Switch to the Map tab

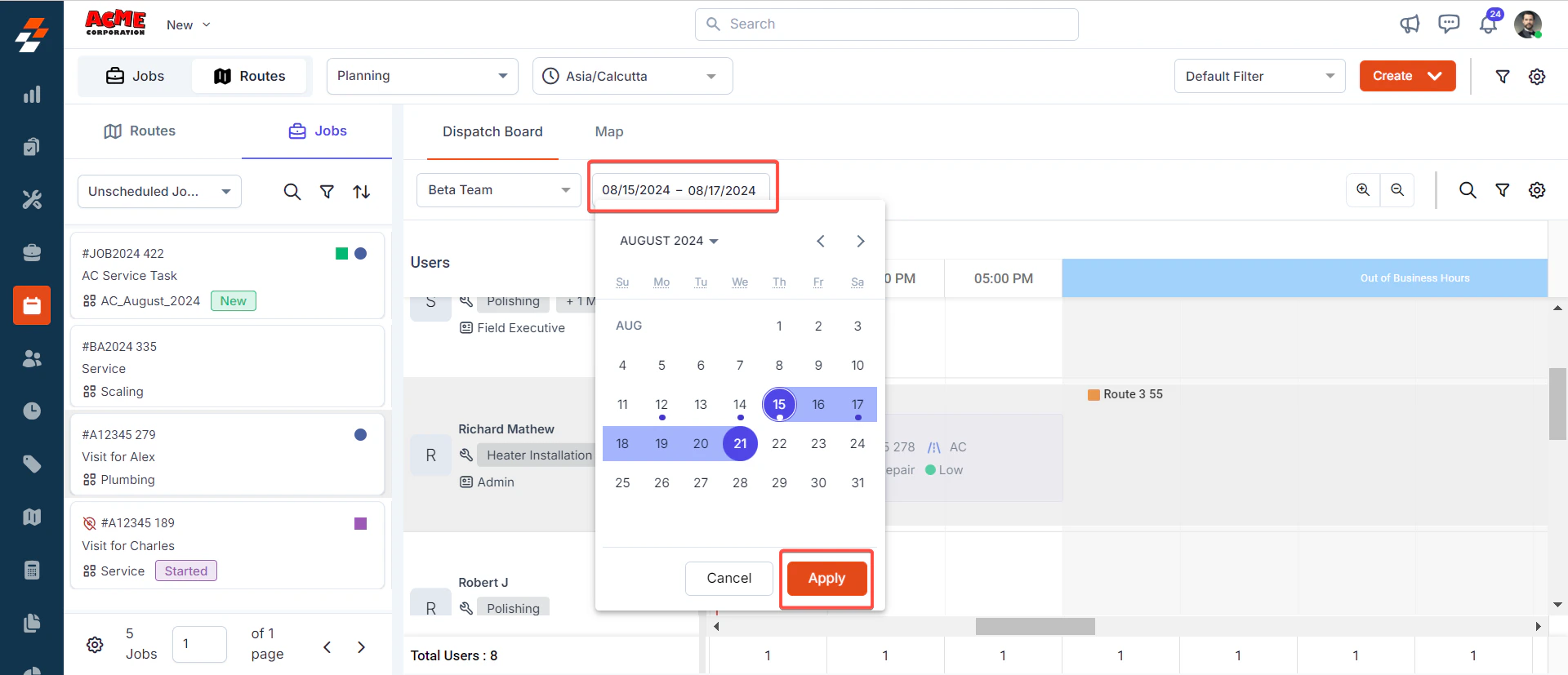pyautogui.click(x=608, y=131)
